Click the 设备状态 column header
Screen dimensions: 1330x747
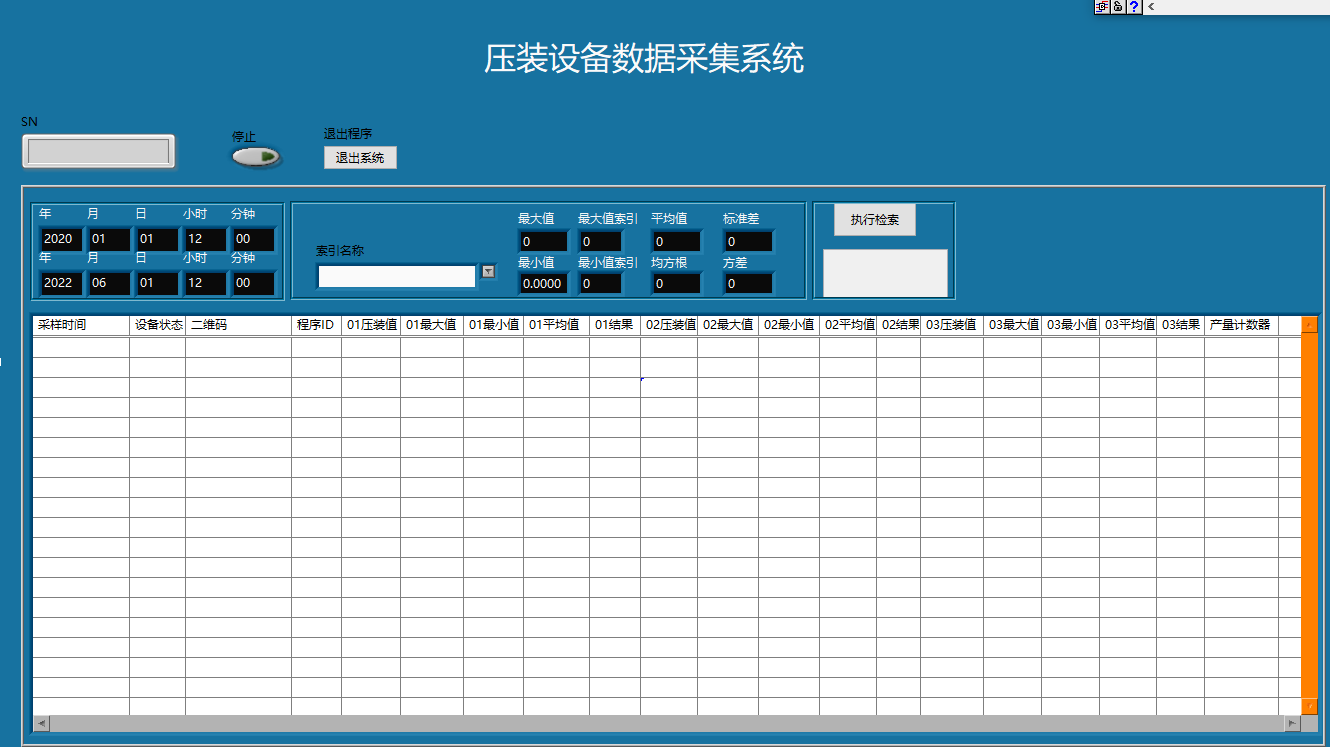point(158,325)
